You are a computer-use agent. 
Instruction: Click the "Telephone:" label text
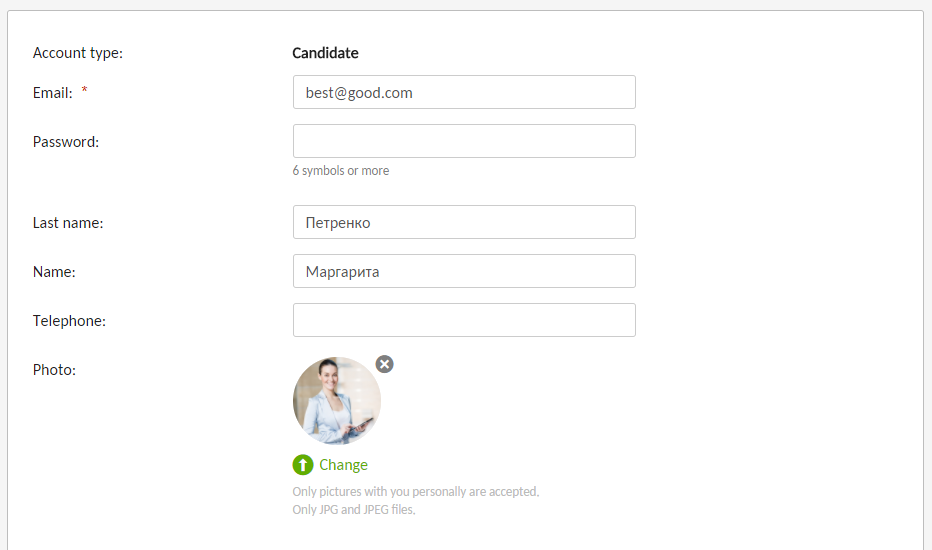tap(69, 321)
